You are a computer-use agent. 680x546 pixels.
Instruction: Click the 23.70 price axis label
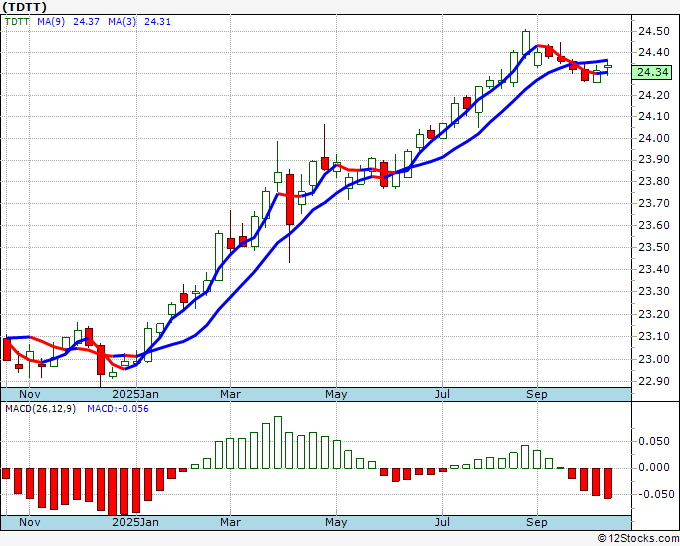coord(654,203)
